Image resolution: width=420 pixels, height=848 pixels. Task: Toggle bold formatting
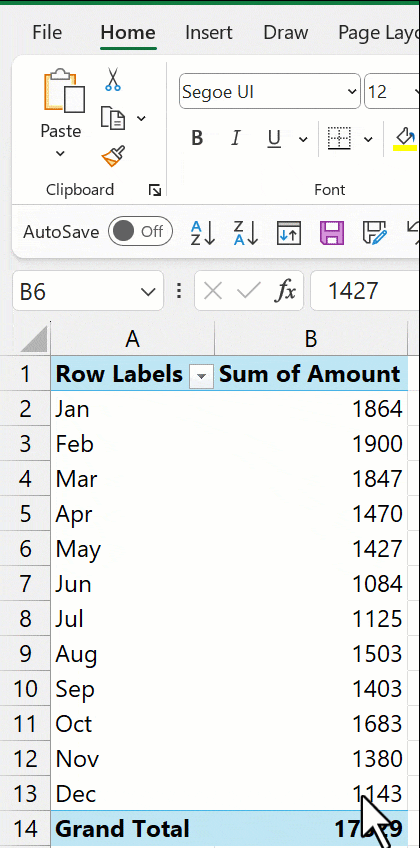click(x=197, y=139)
